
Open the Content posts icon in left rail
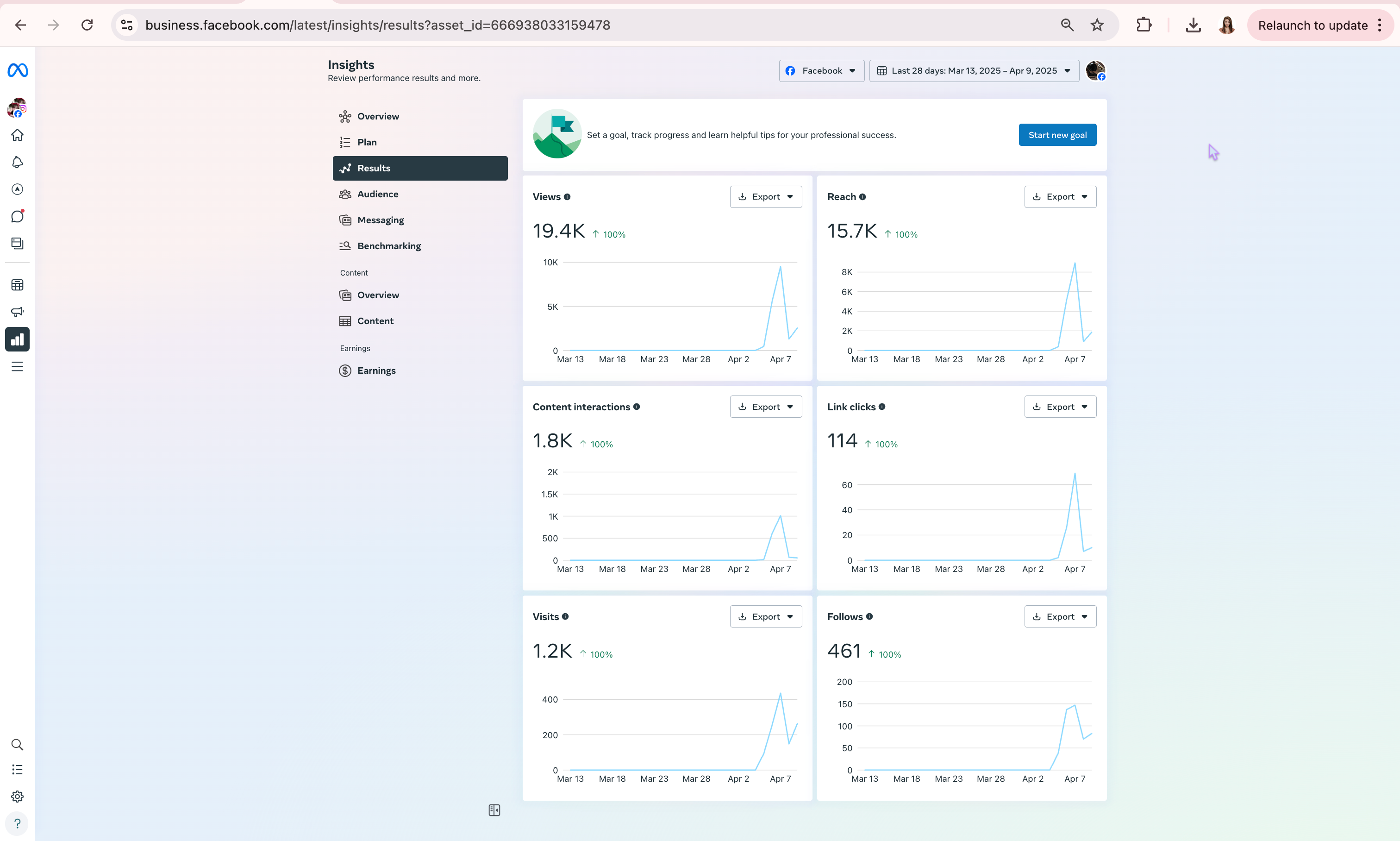[x=18, y=244]
